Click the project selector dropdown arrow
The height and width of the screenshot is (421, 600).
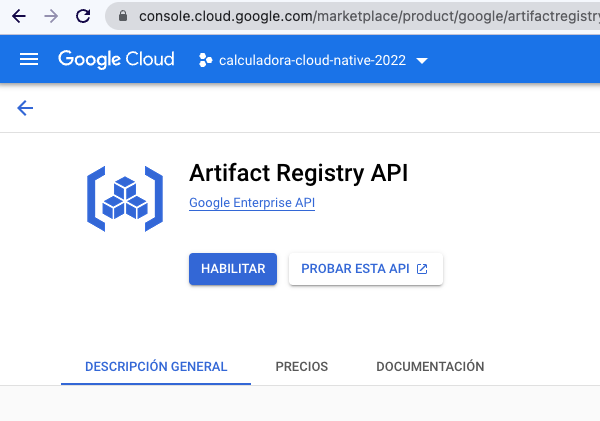coord(422,61)
